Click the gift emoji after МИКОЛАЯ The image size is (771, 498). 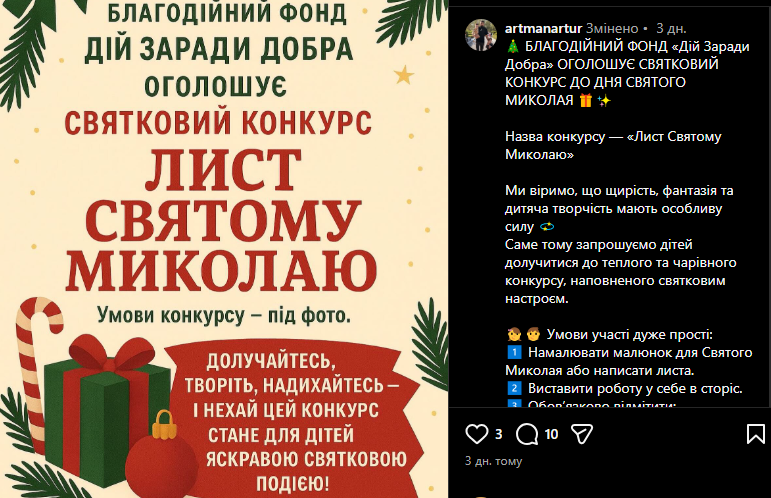point(585,100)
